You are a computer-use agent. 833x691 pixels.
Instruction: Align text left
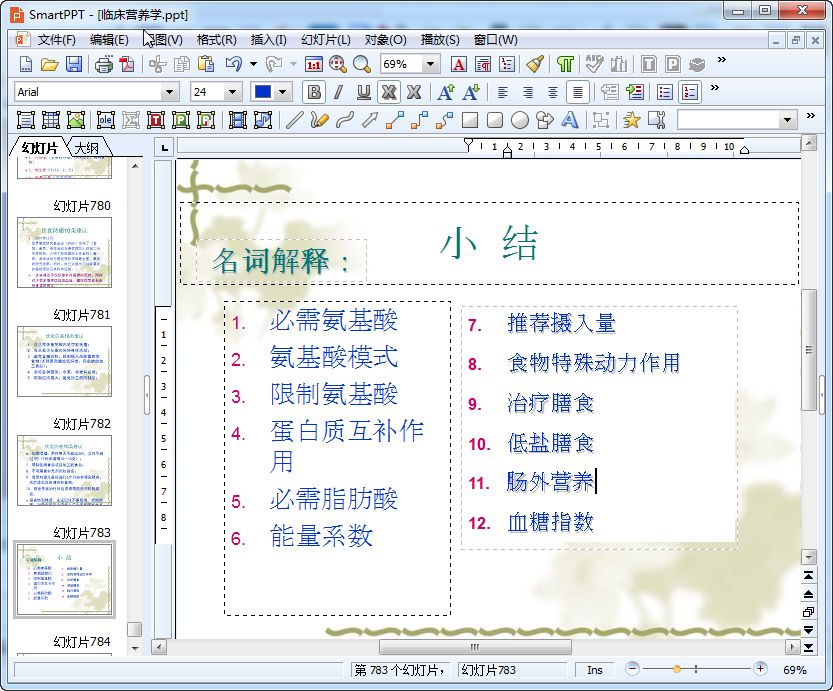(503, 92)
